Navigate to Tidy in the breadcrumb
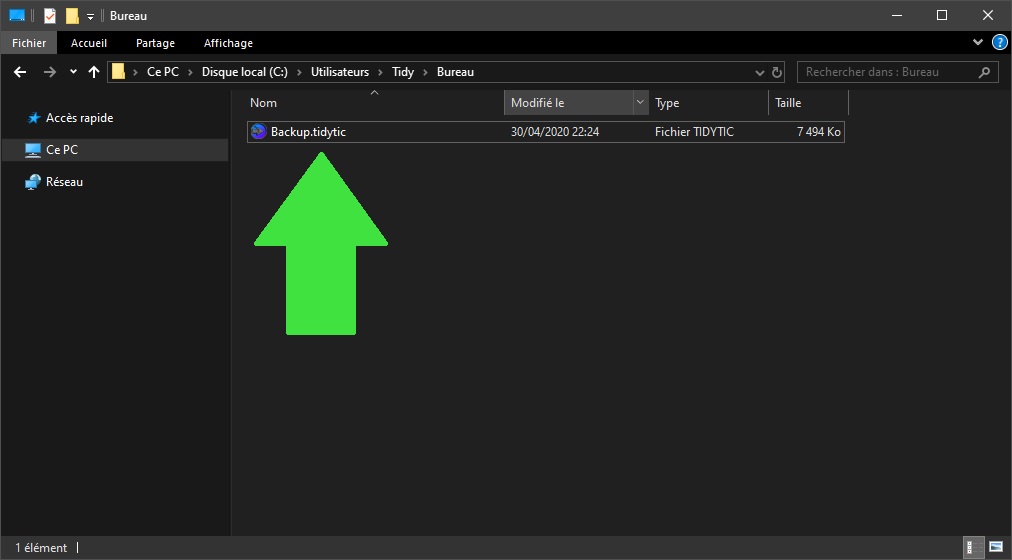The image size is (1012, 560). pos(403,72)
